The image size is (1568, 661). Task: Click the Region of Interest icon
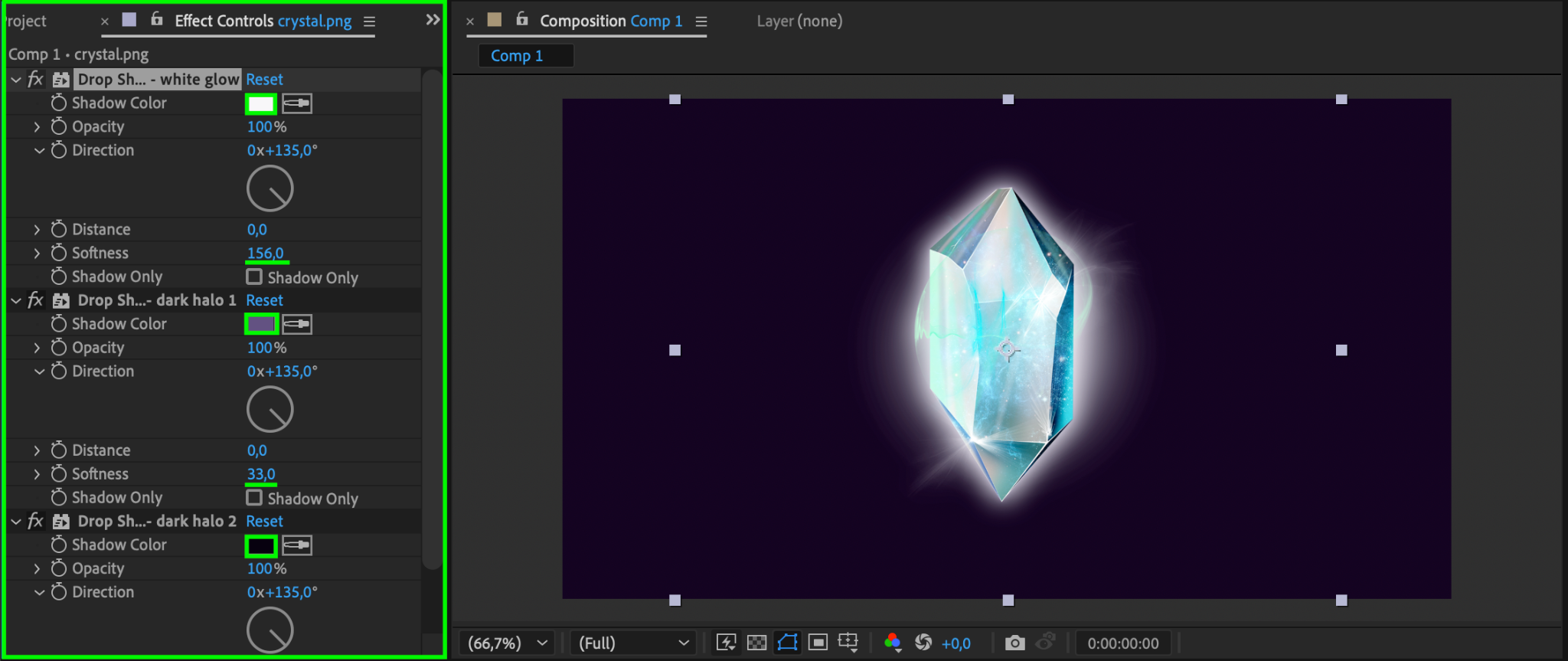coord(818,643)
